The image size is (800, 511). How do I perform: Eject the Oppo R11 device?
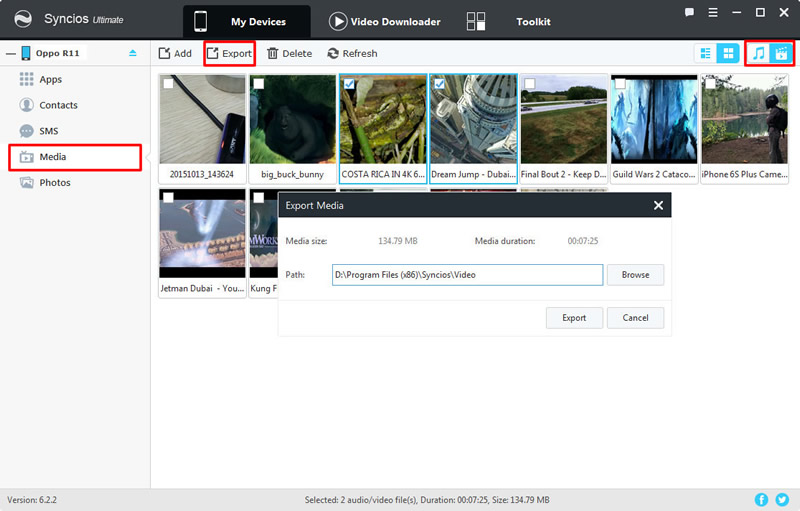133,53
